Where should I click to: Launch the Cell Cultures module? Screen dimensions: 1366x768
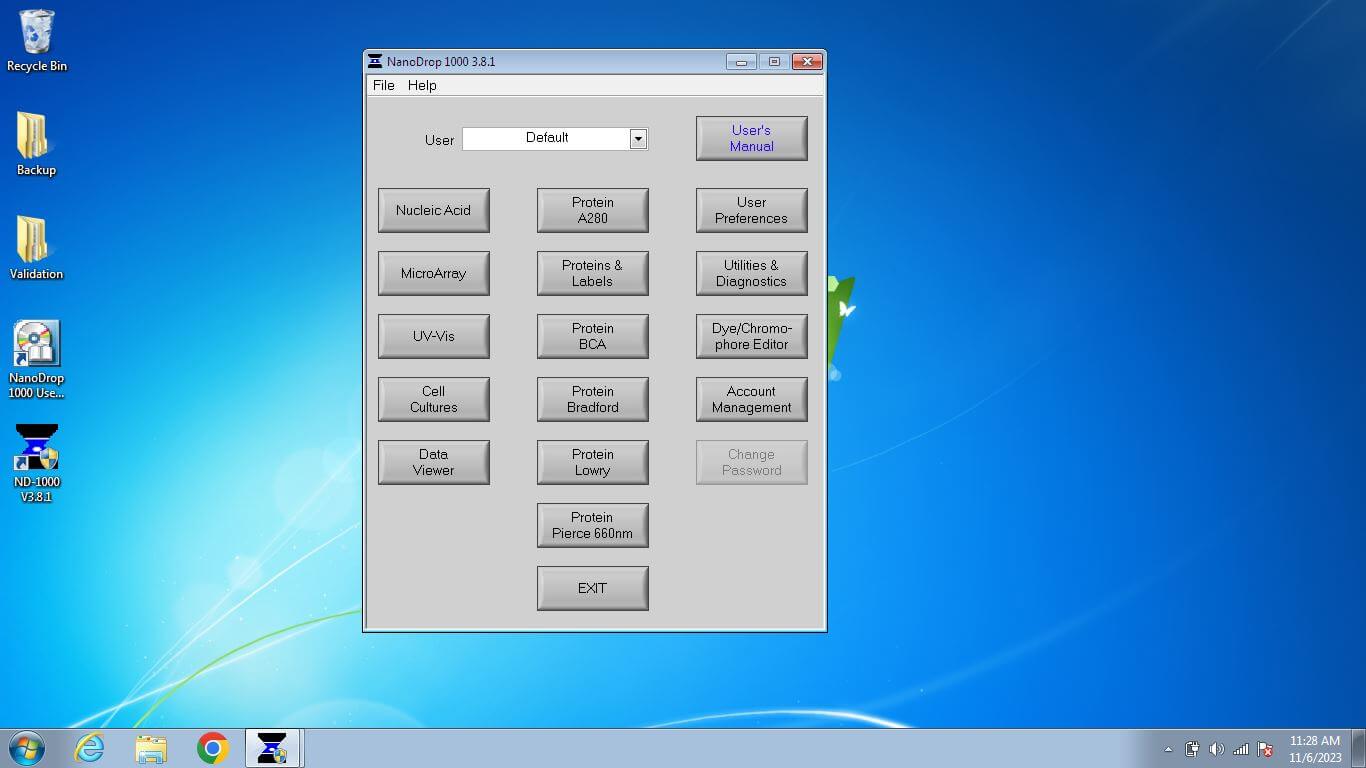(x=434, y=399)
